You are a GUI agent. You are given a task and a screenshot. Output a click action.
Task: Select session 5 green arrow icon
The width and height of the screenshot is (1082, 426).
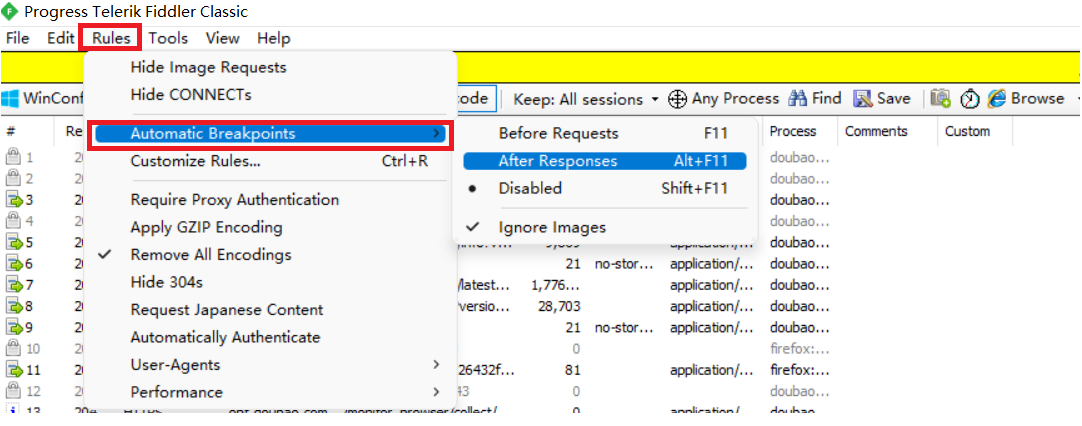click(14, 242)
